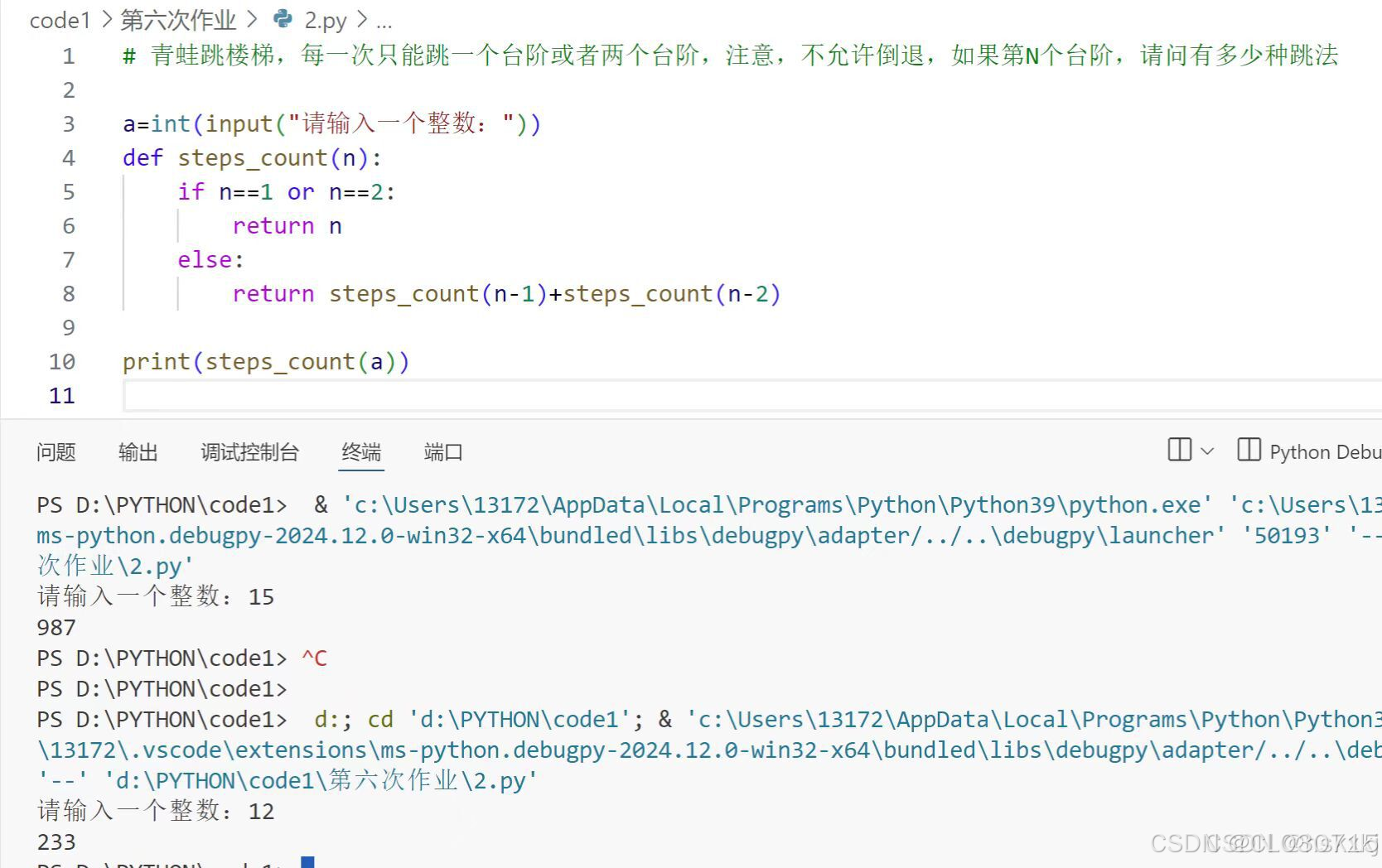Screen dimensions: 1382x868
Task: Click the python.exe path in terminal
Action: click(x=777, y=505)
